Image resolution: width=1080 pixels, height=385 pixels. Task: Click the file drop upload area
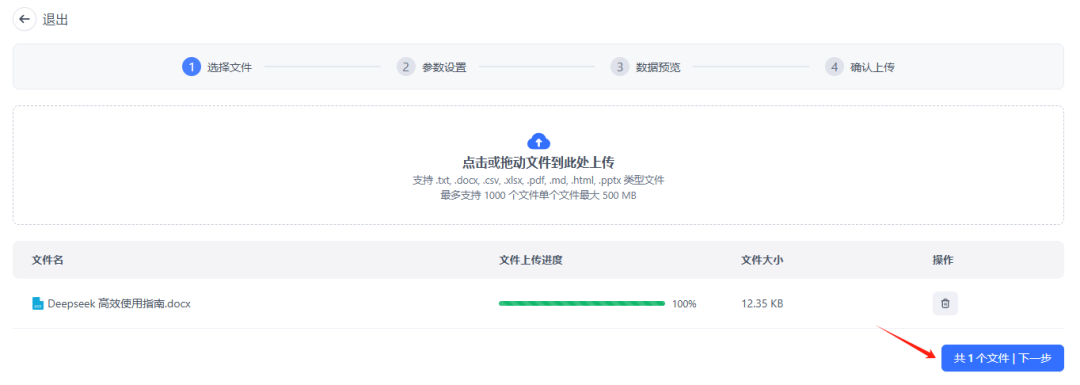pos(538,165)
